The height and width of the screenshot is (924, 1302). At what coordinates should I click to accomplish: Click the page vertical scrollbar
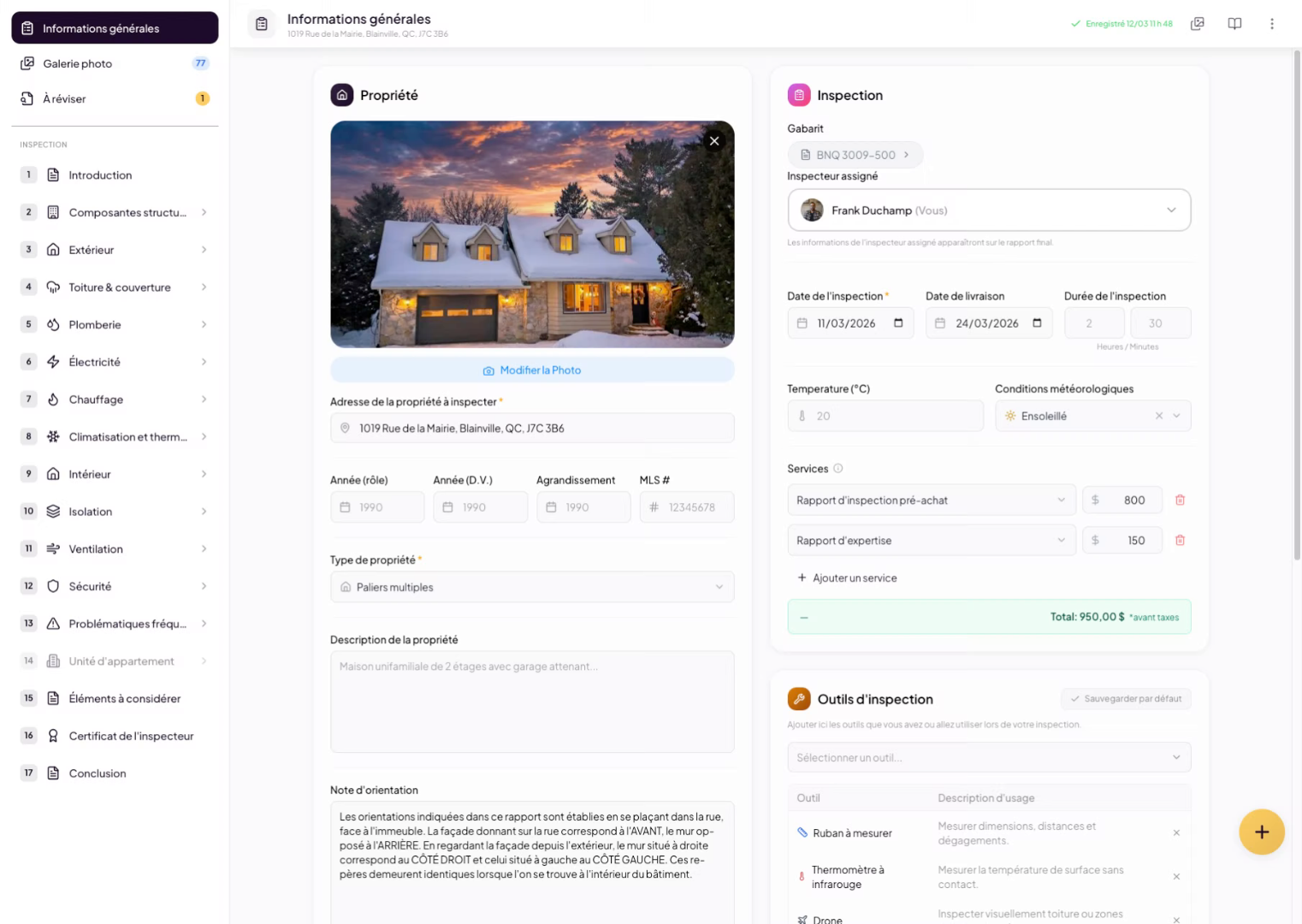click(1297, 305)
